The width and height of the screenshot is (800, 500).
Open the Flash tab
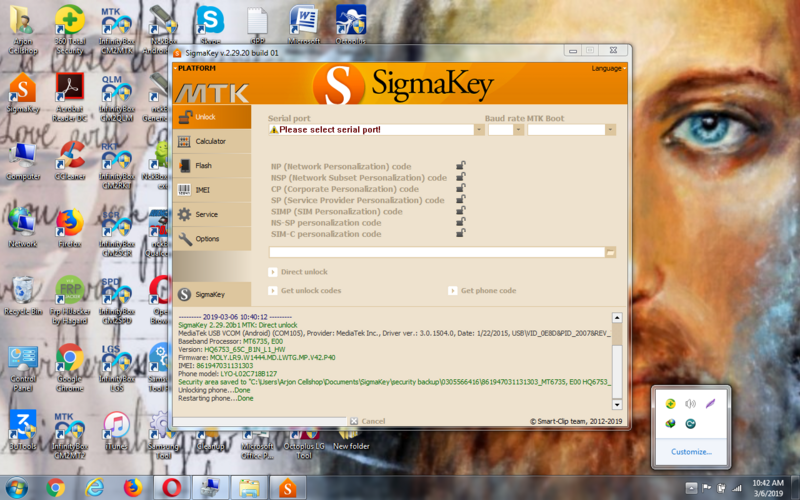212,165
